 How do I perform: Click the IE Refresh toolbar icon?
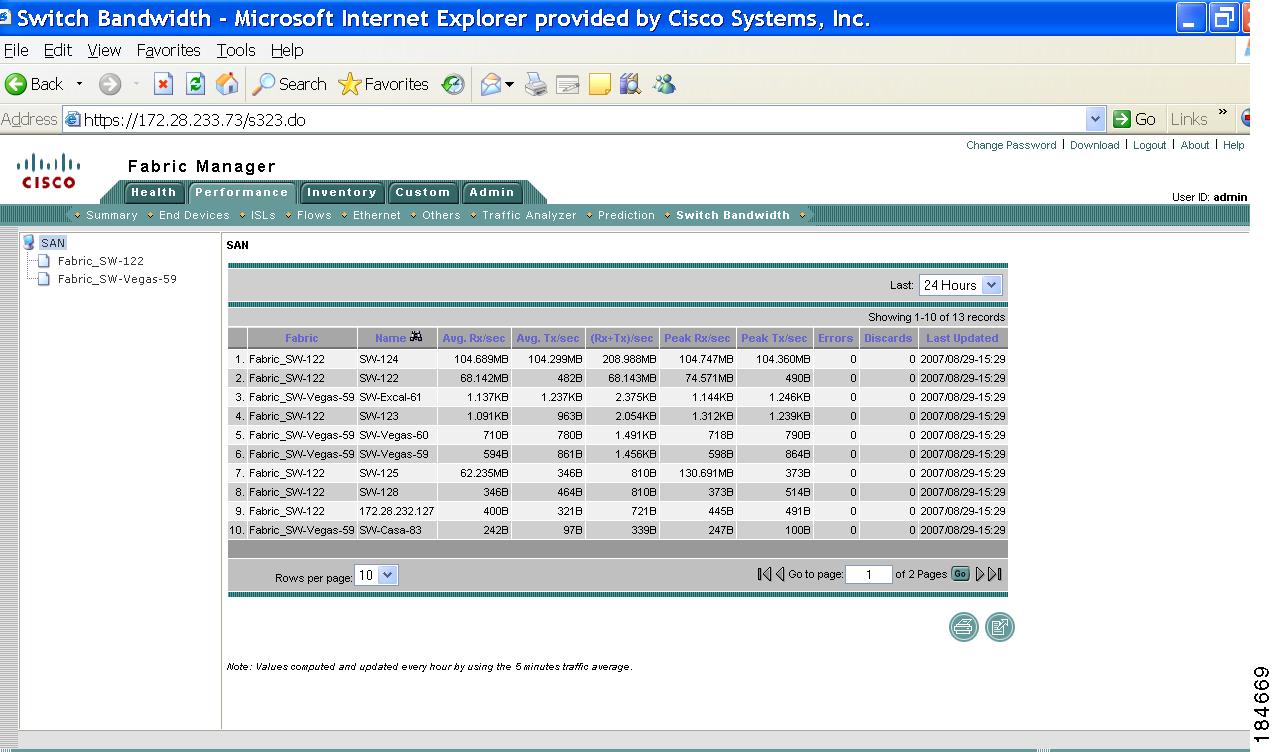(196, 85)
